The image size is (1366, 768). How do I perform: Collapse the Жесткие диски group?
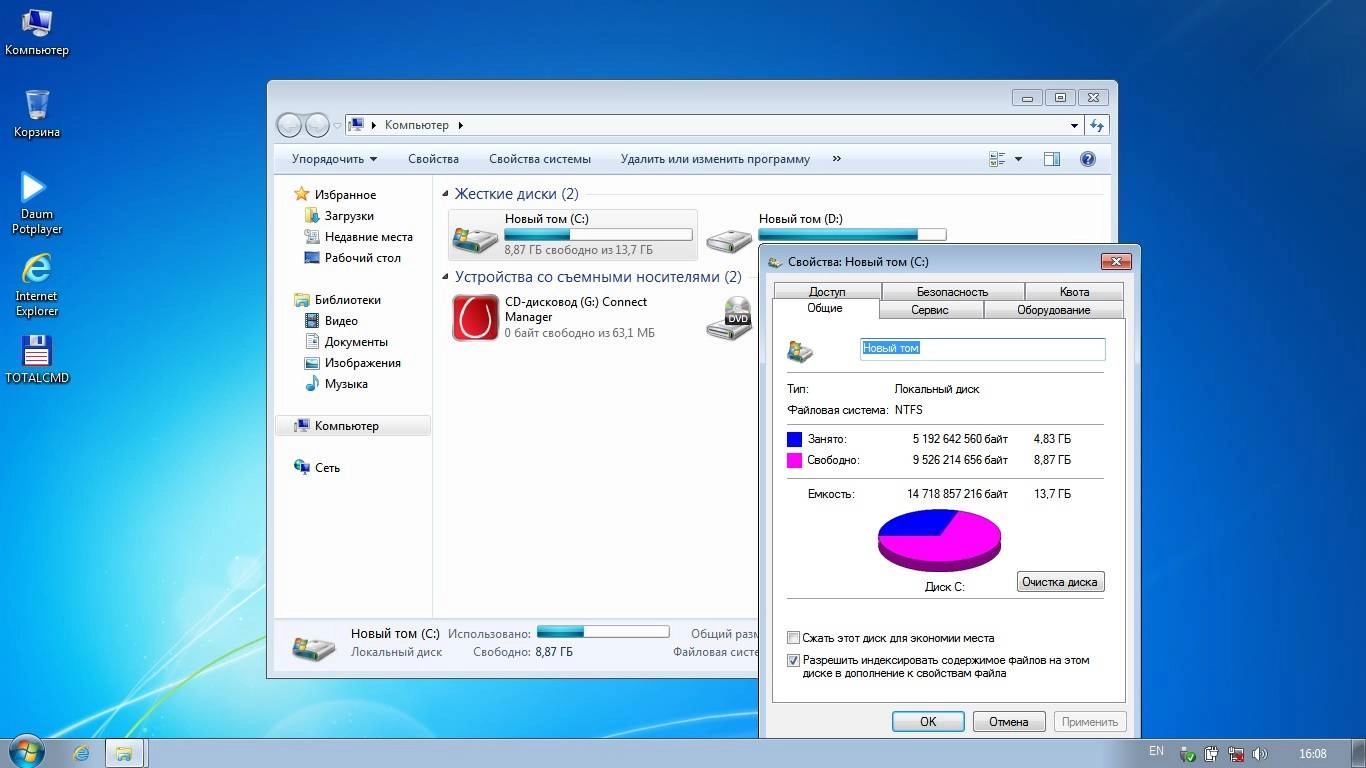(x=446, y=194)
